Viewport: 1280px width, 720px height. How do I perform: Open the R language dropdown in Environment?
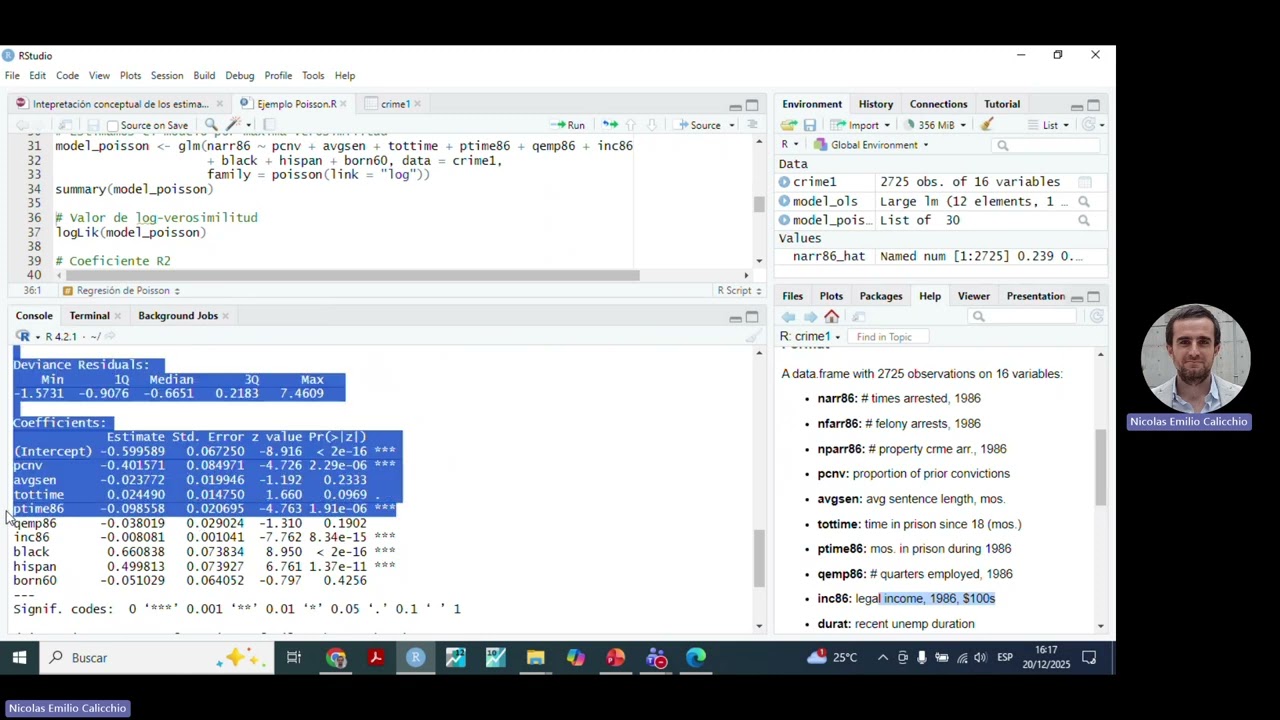pos(790,145)
